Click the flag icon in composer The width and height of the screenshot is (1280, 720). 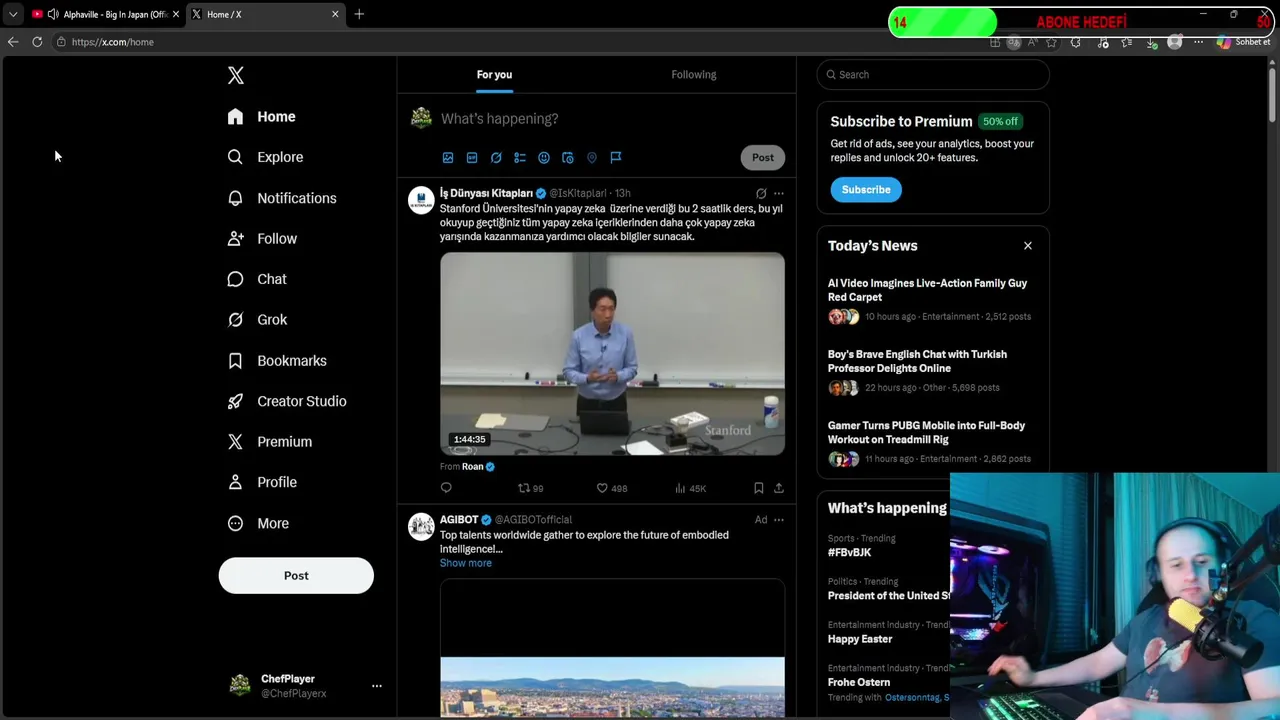pyautogui.click(x=616, y=158)
